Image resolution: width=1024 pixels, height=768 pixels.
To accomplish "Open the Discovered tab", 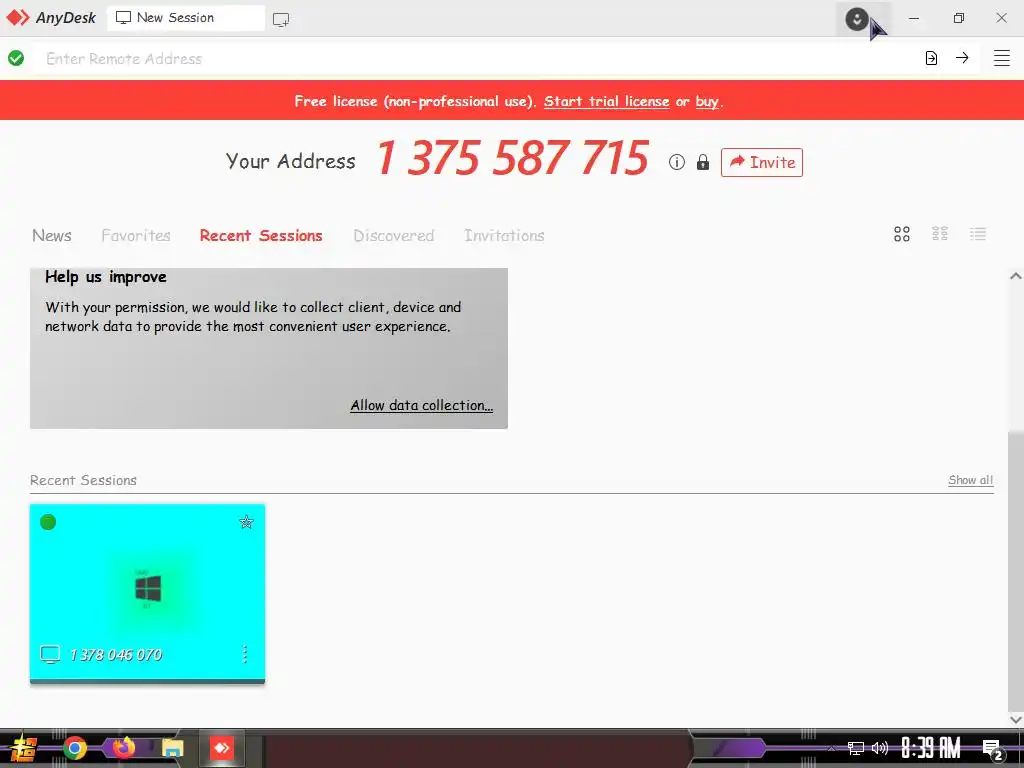I will pyautogui.click(x=394, y=235).
